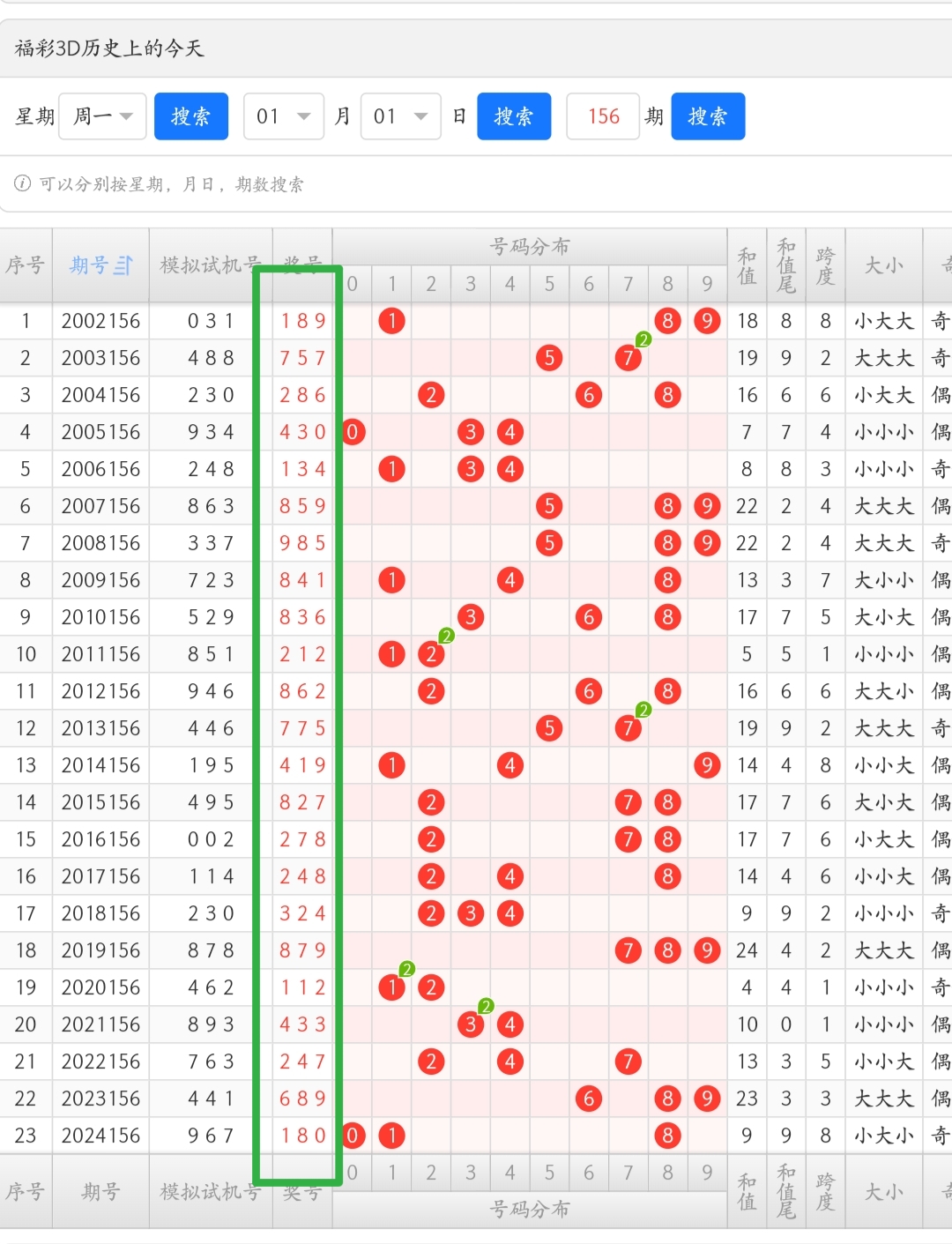Click the green 2 badge in row 2003156
Viewport: 952px width, 1244px height.
pos(643,339)
